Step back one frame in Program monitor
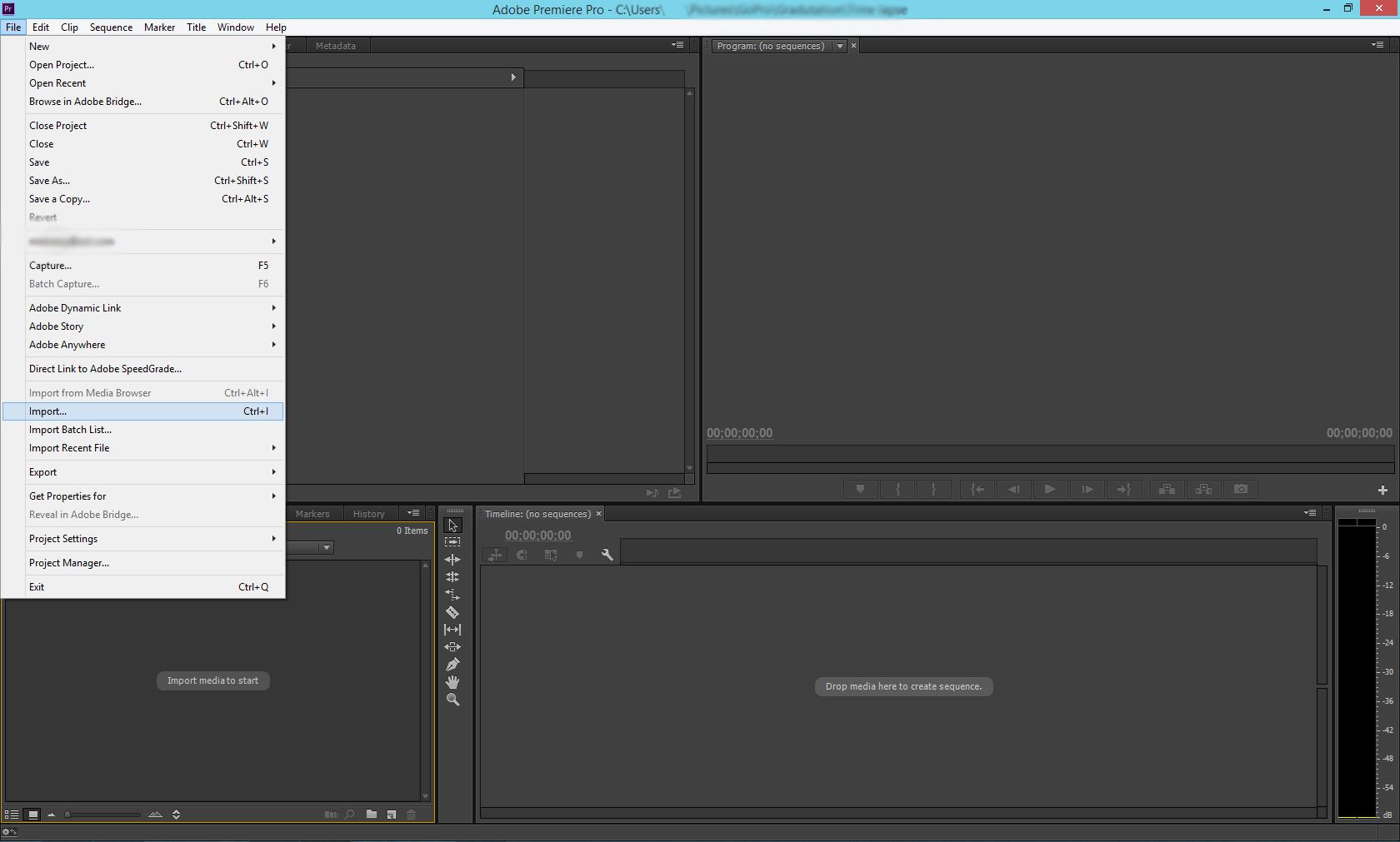Screen dimensions: 1400x842 coord(1013,489)
